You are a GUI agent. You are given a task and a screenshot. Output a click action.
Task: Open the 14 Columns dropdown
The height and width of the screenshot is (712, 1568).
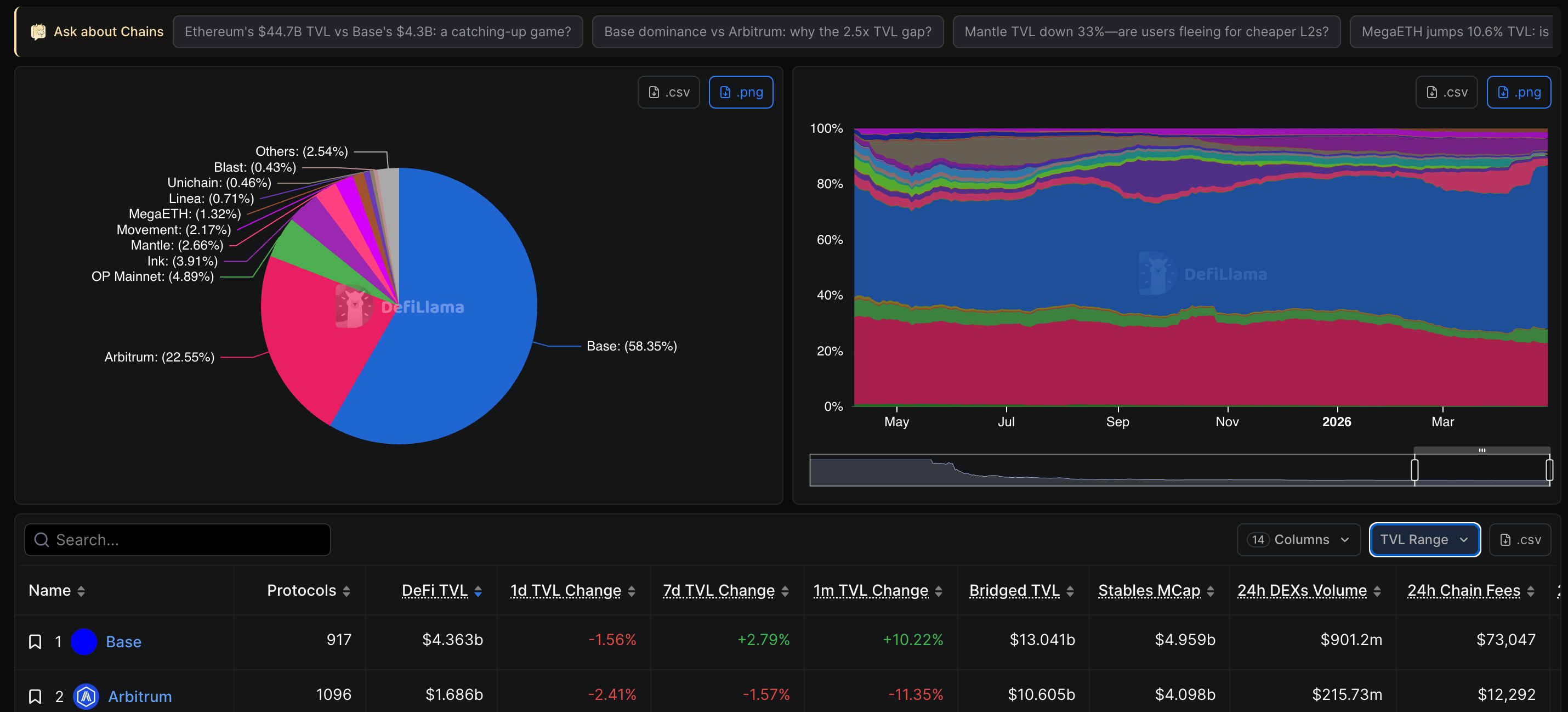tap(1298, 540)
